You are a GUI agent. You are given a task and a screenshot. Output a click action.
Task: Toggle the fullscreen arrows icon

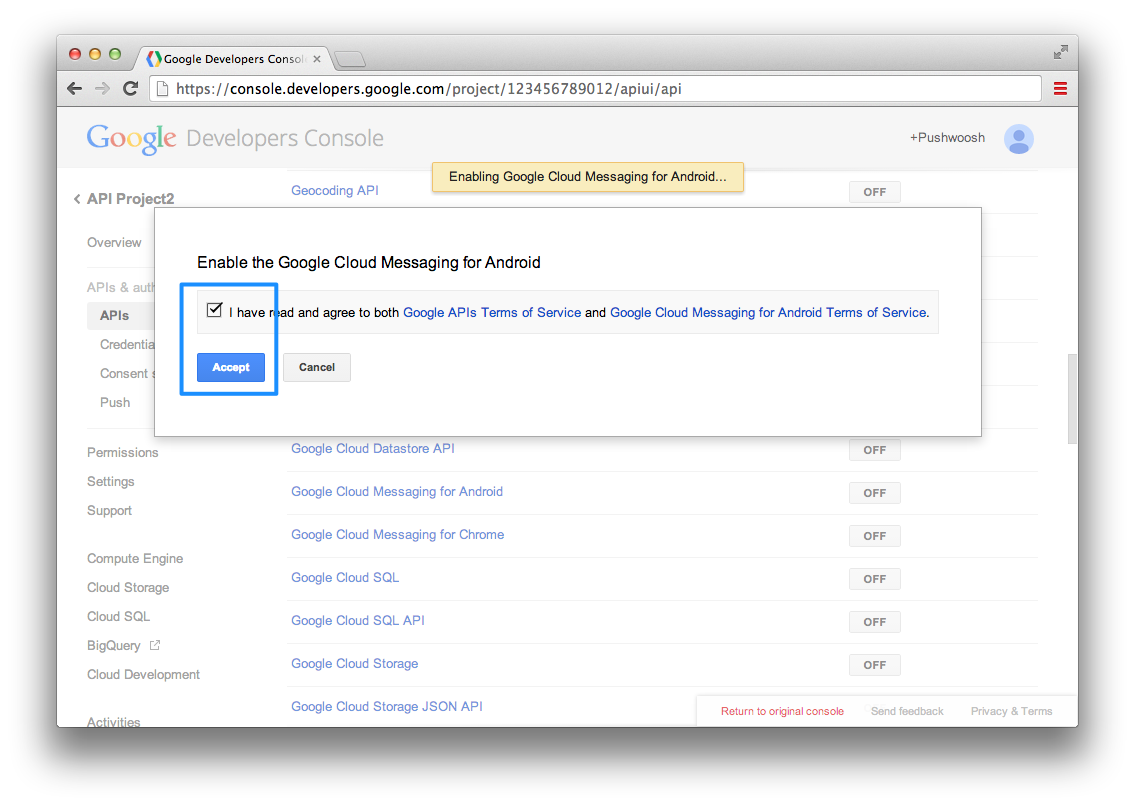[1060, 51]
